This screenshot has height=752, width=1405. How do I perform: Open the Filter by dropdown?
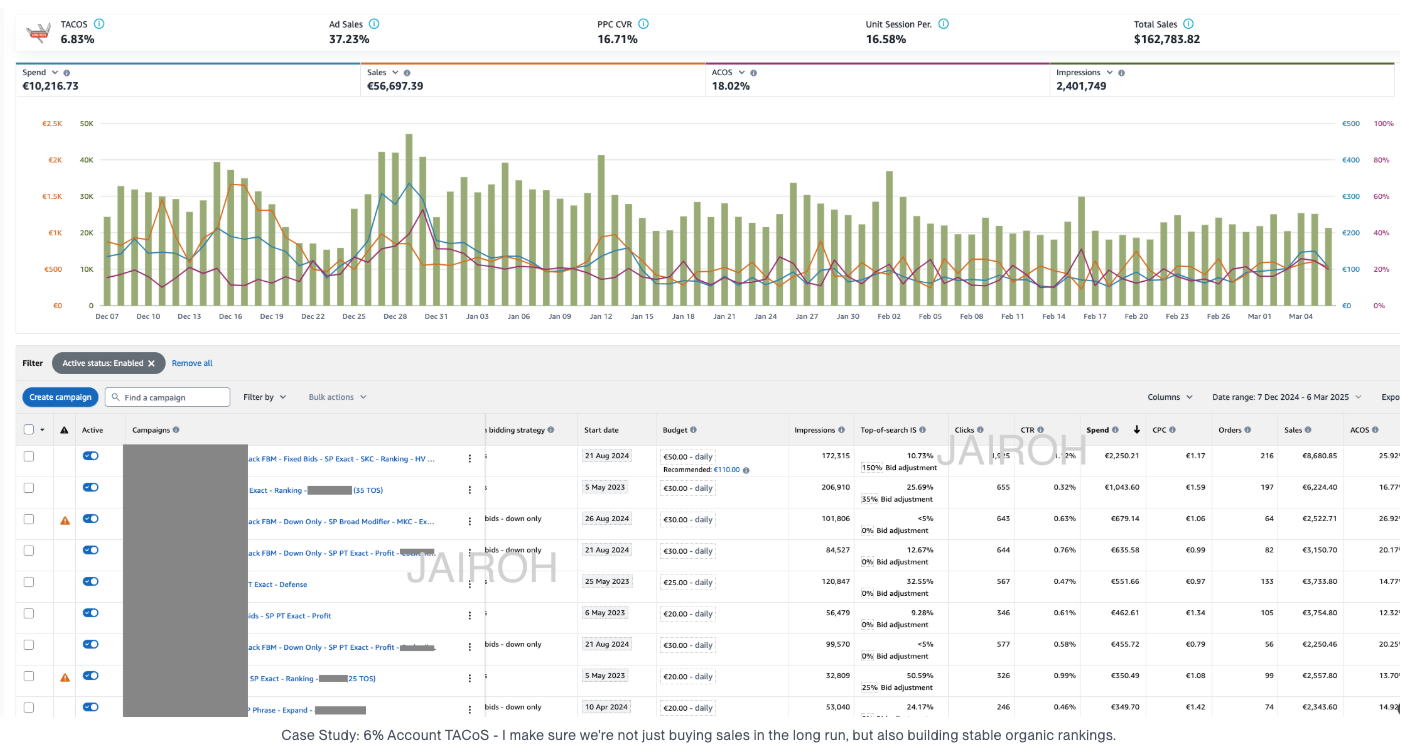click(265, 397)
